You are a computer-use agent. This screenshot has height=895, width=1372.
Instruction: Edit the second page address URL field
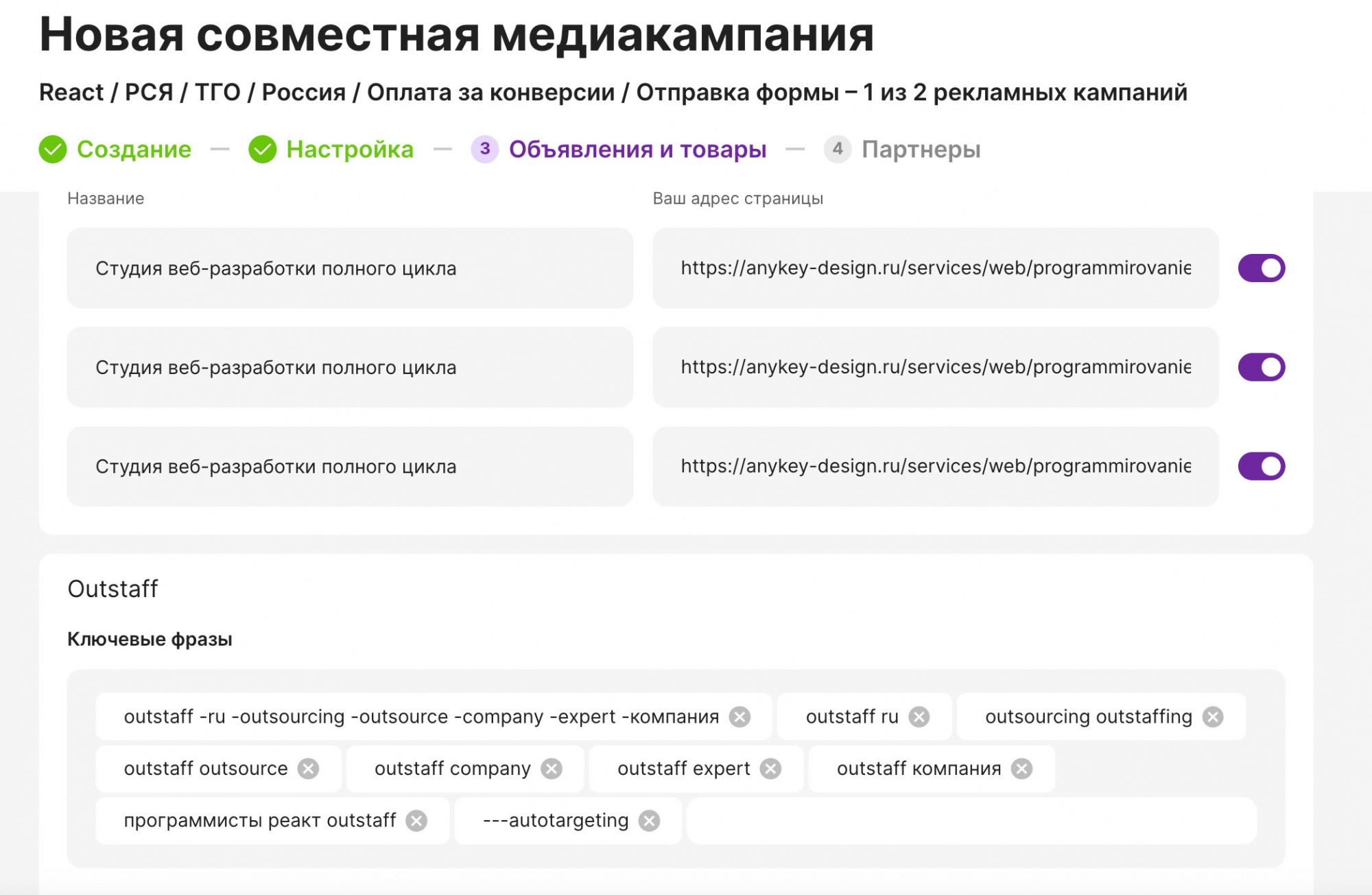[936, 367]
